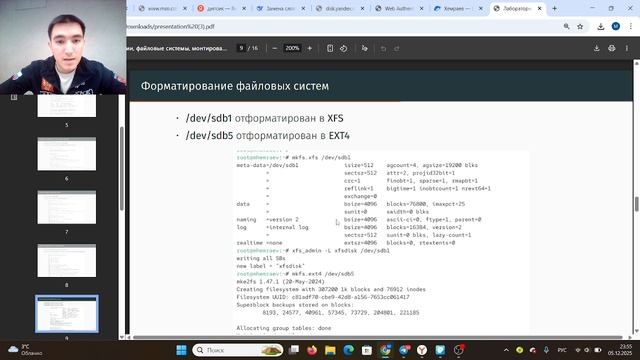The height and width of the screenshot is (360, 640).
Task: Close the active "Лаборатор" tab
Action: coord(540,8)
